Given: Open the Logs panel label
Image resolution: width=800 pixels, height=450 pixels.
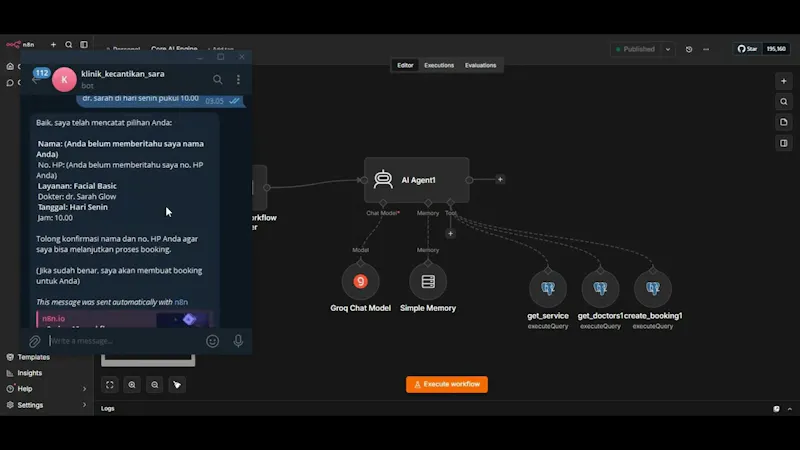Looking at the screenshot, I should tap(108, 408).
